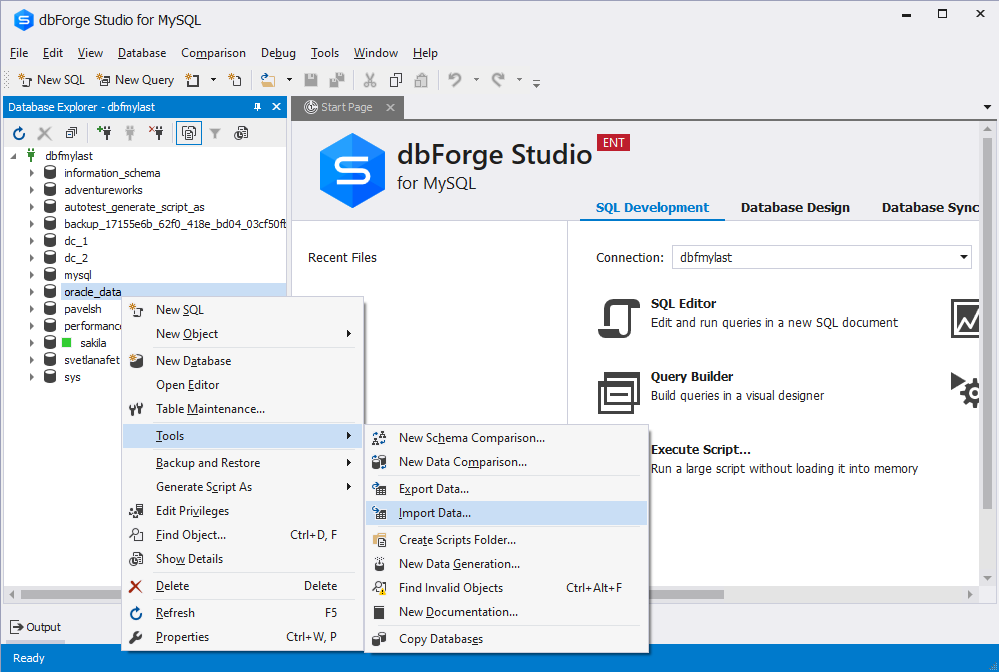Click the Delete X icon in Database Explorer toolbar
Screen dimensions: 999x672
point(45,133)
